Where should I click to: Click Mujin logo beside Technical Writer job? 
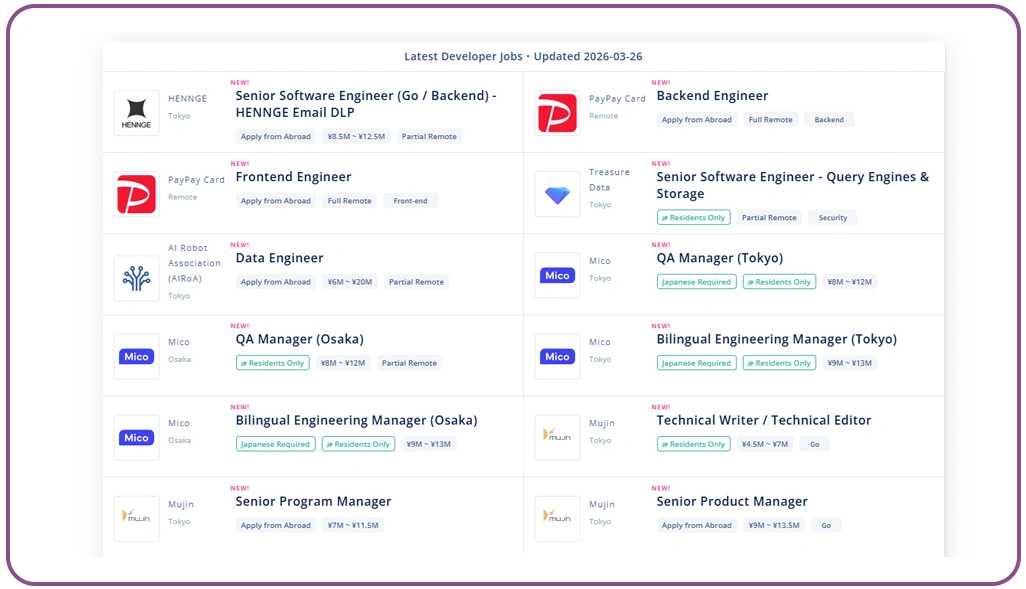tap(557, 438)
